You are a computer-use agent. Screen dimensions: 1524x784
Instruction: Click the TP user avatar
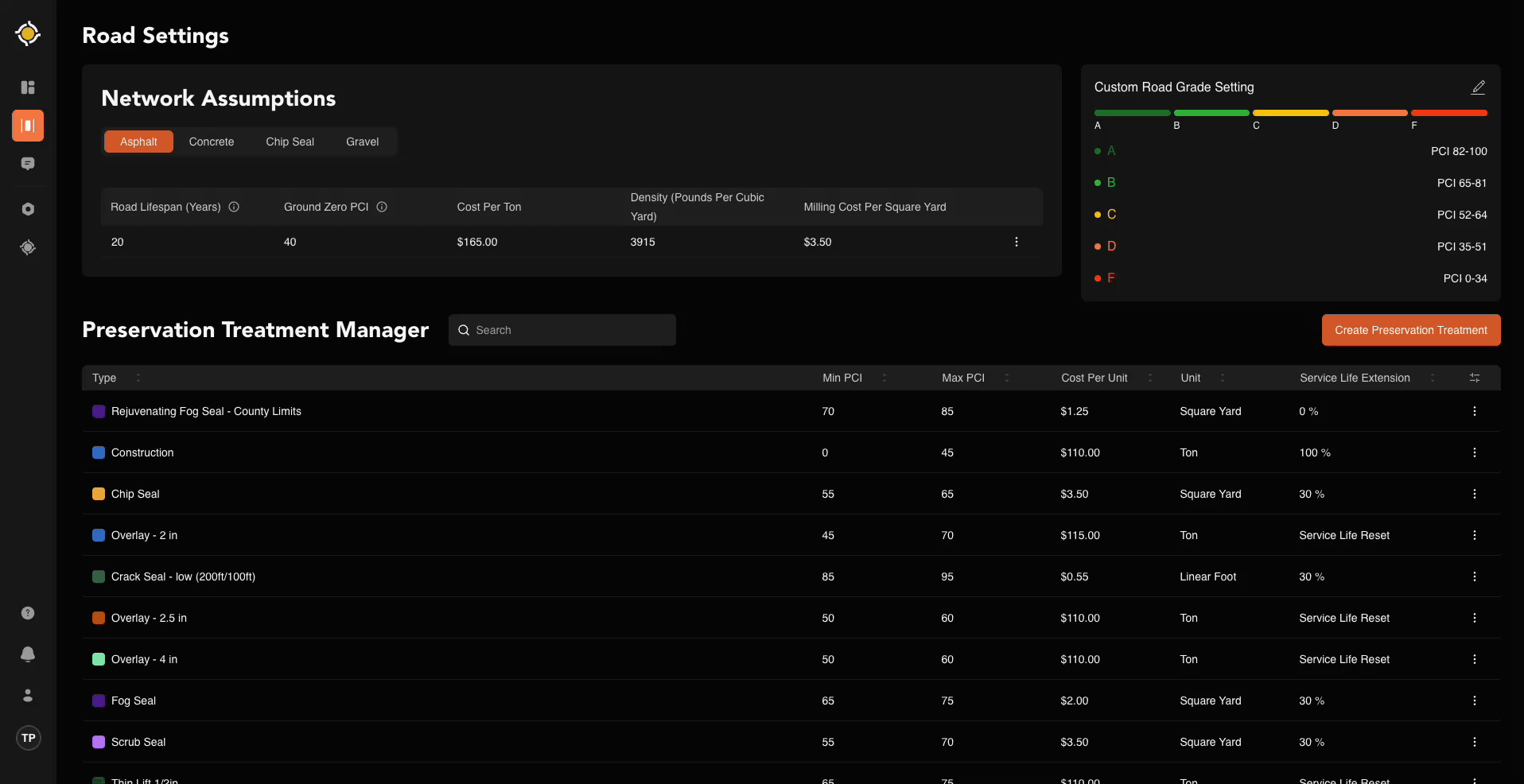(x=29, y=738)
